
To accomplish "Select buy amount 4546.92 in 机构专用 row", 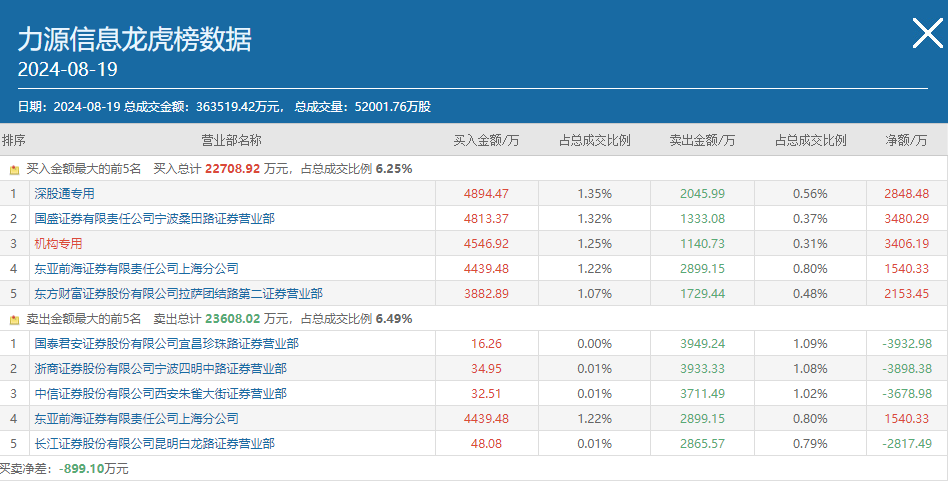I will point(486,244).
